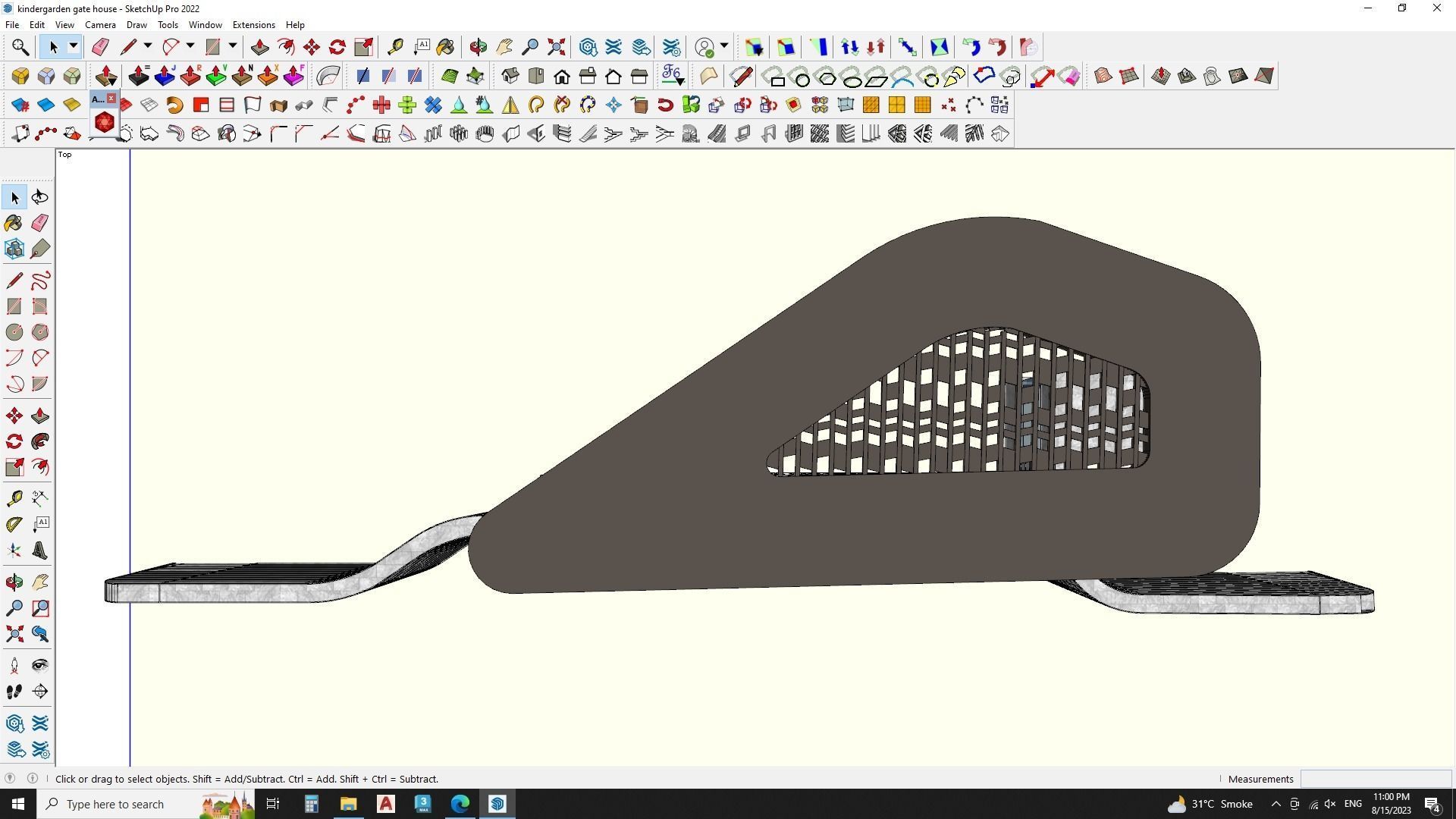Image resolution: width=1456 pixels, height=819 pixels.
Task: Activate Zoom Extents in top toolbar
Action: pyautogui.click(x=557, y=47)
